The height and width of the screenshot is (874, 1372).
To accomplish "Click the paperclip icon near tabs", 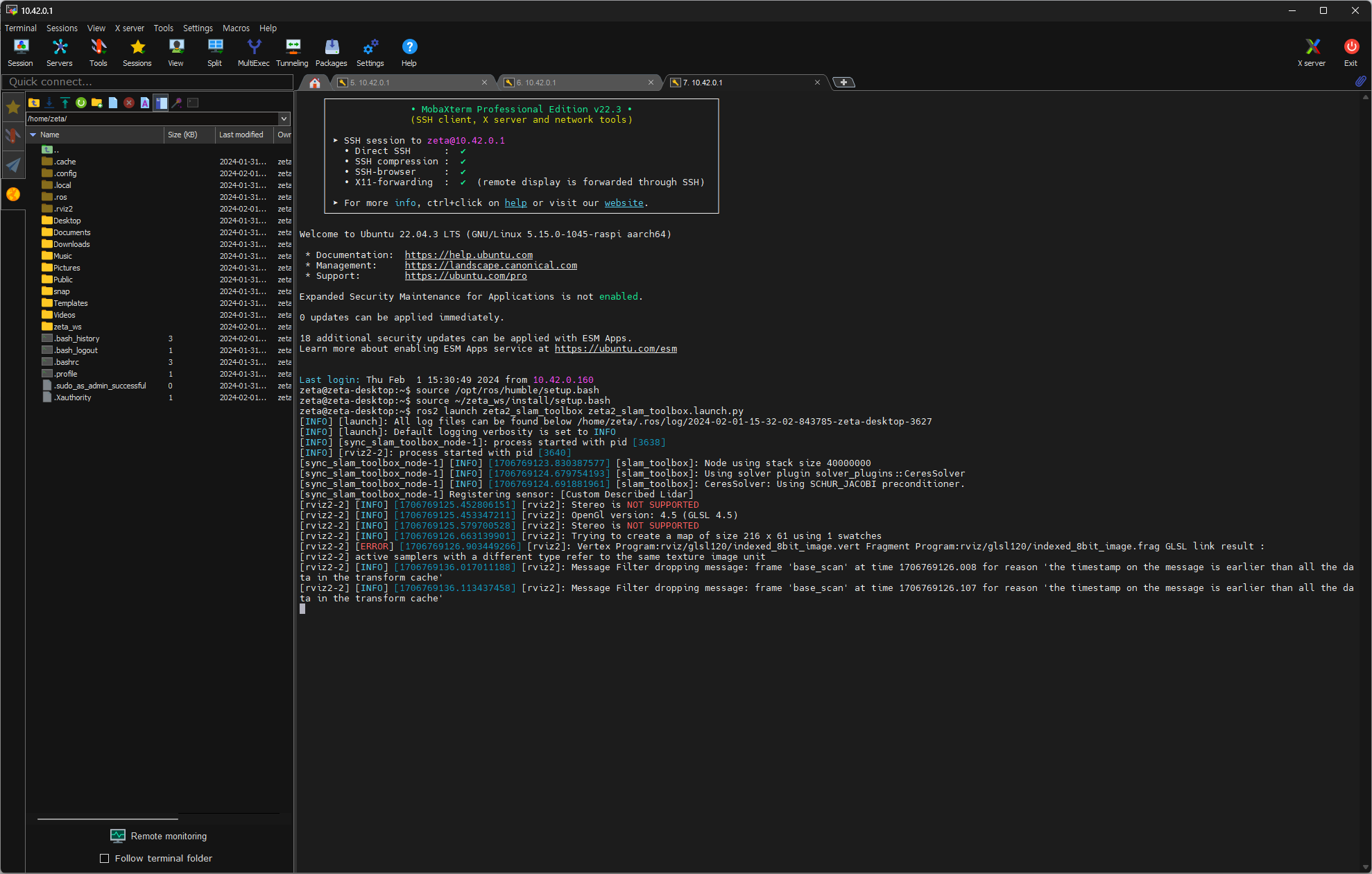I will (1360, 82).
